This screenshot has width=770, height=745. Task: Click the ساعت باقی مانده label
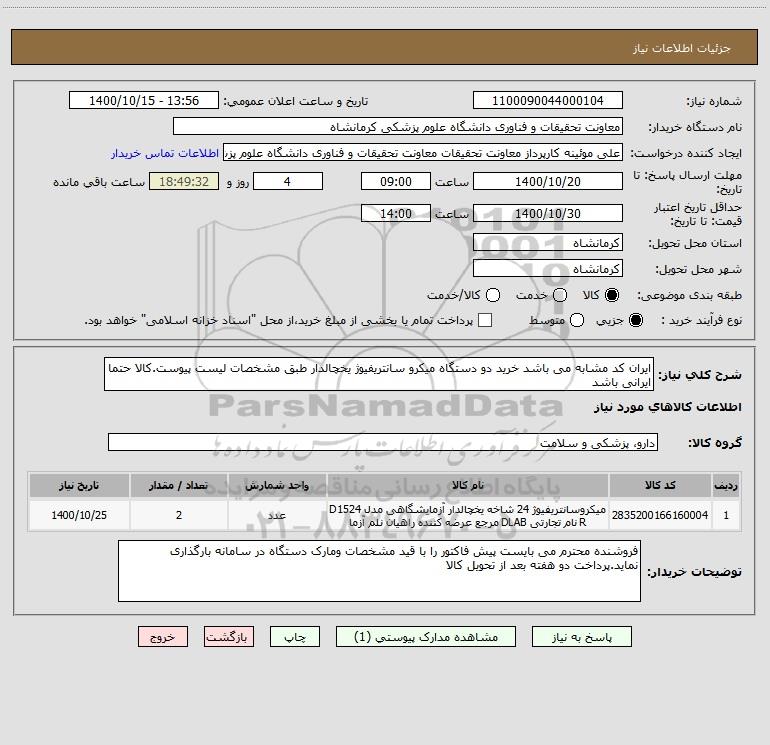pyautogui.click(x=99, y=182)
